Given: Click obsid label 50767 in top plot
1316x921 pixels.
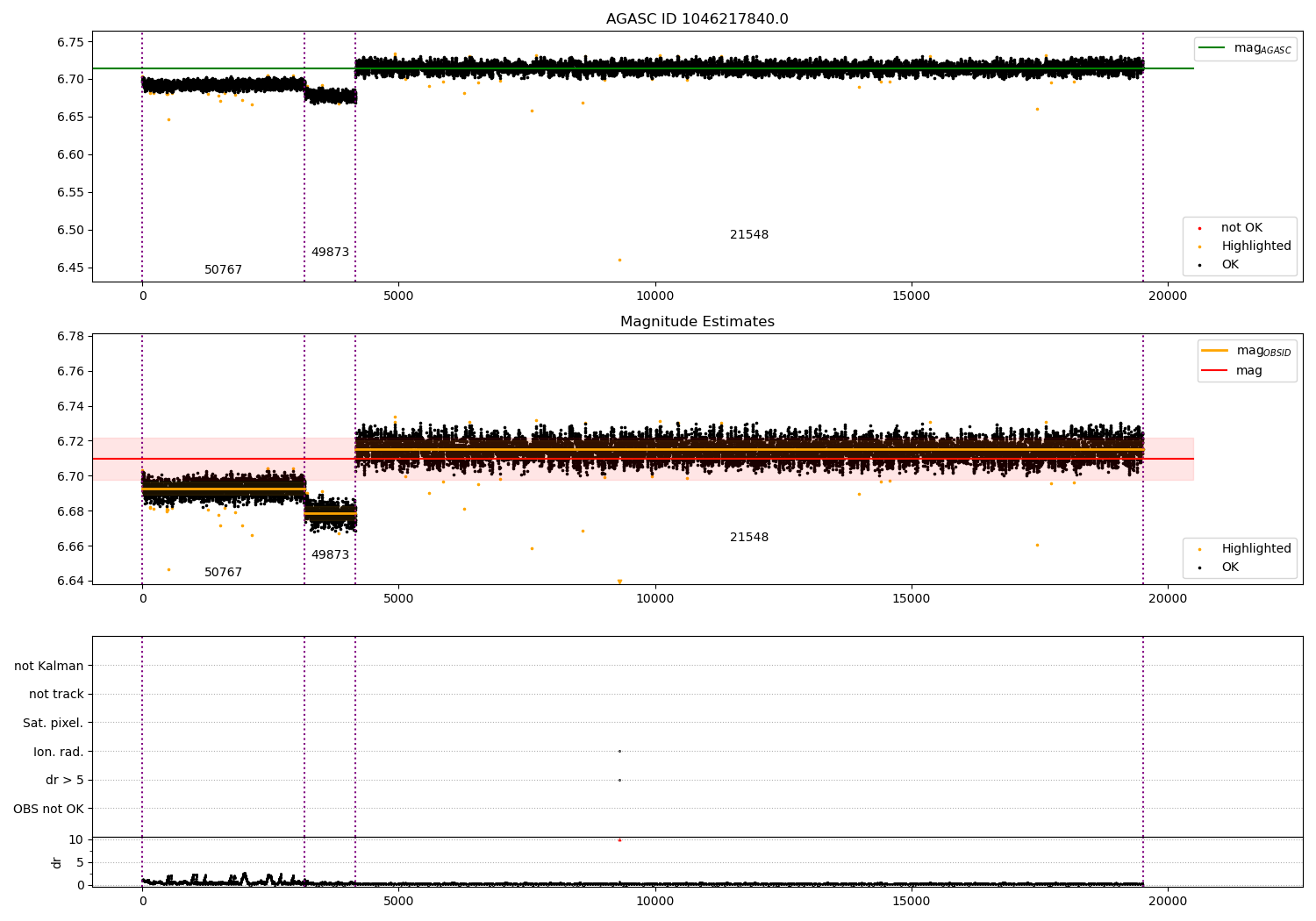Looking at the screenshot, I should (223, 270).
